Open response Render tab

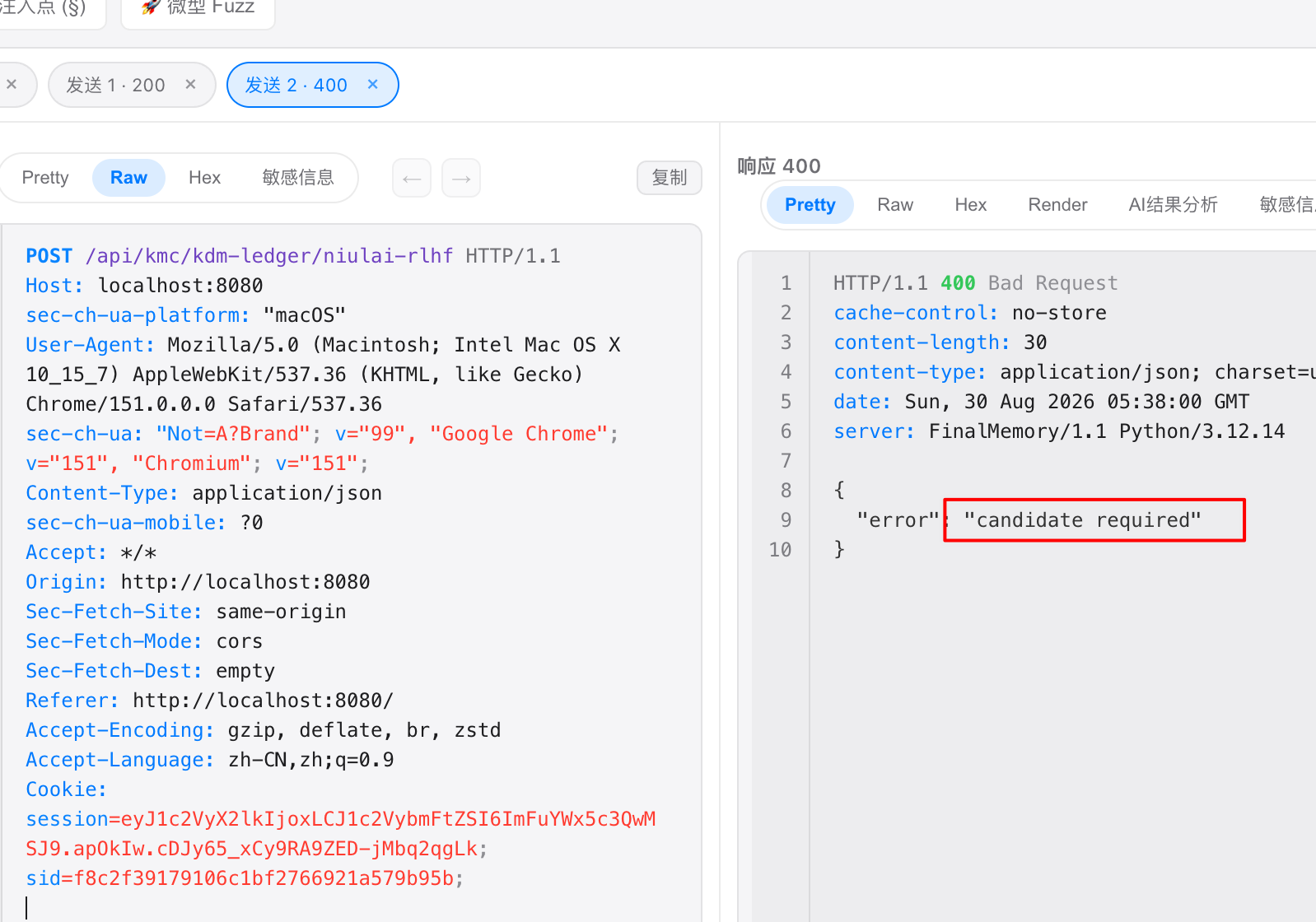(x=1057, y=205)
